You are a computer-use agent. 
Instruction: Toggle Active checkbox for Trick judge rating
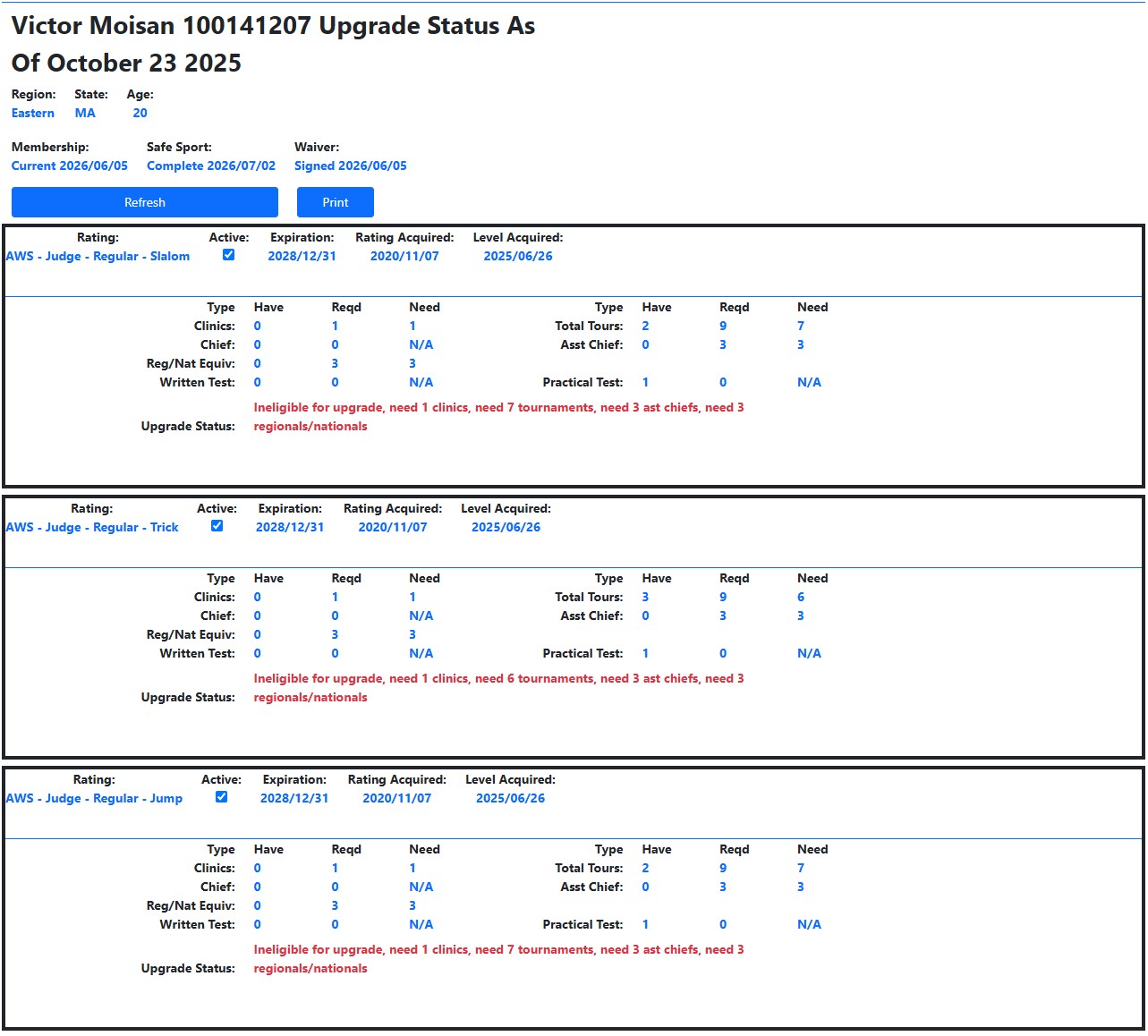tap(217, 526)
